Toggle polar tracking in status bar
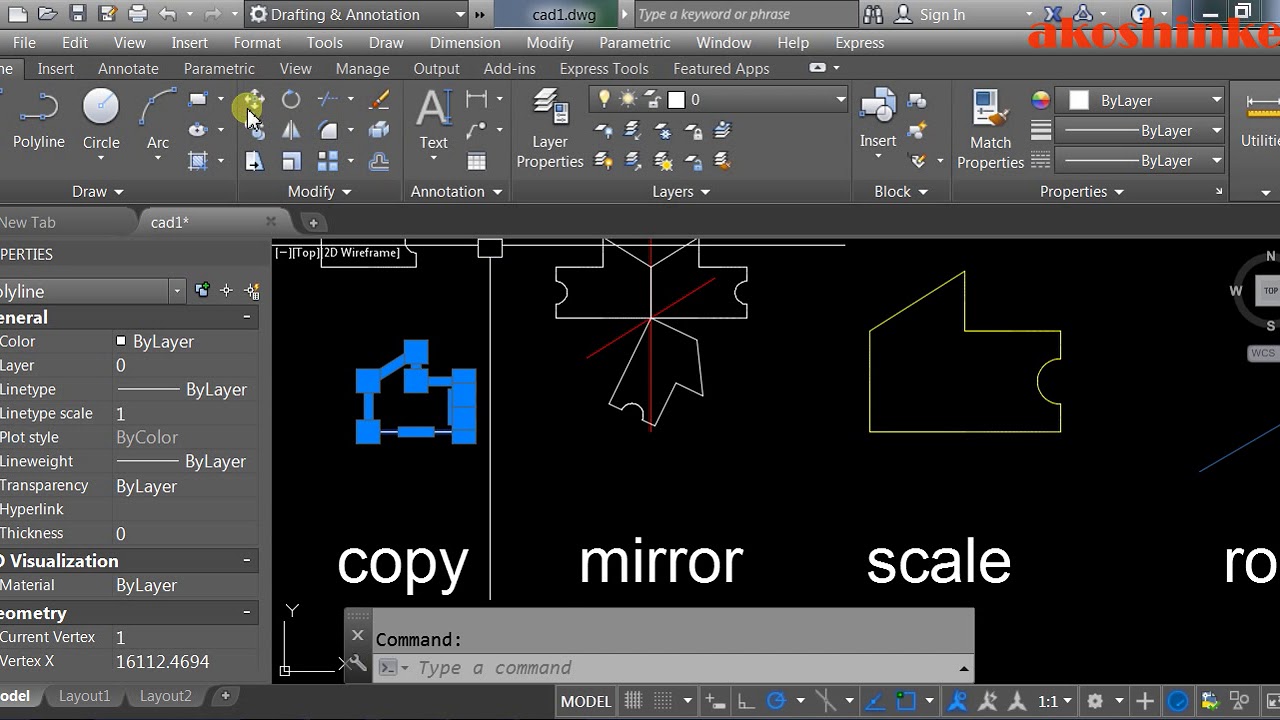The width and height of the screenshot is (1280, 720). click(775, 701)
